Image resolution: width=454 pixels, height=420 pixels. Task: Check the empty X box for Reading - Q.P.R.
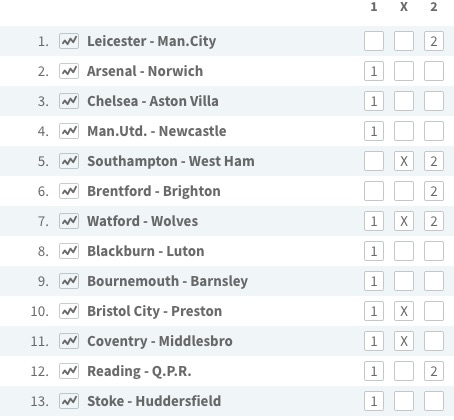pyautogui.click(x=404, y=371)
